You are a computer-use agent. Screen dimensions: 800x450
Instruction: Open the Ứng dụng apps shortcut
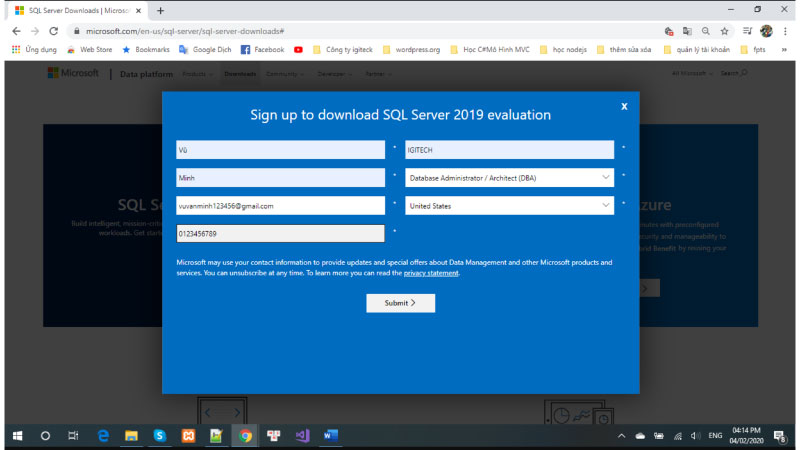[x=34, y=49]
